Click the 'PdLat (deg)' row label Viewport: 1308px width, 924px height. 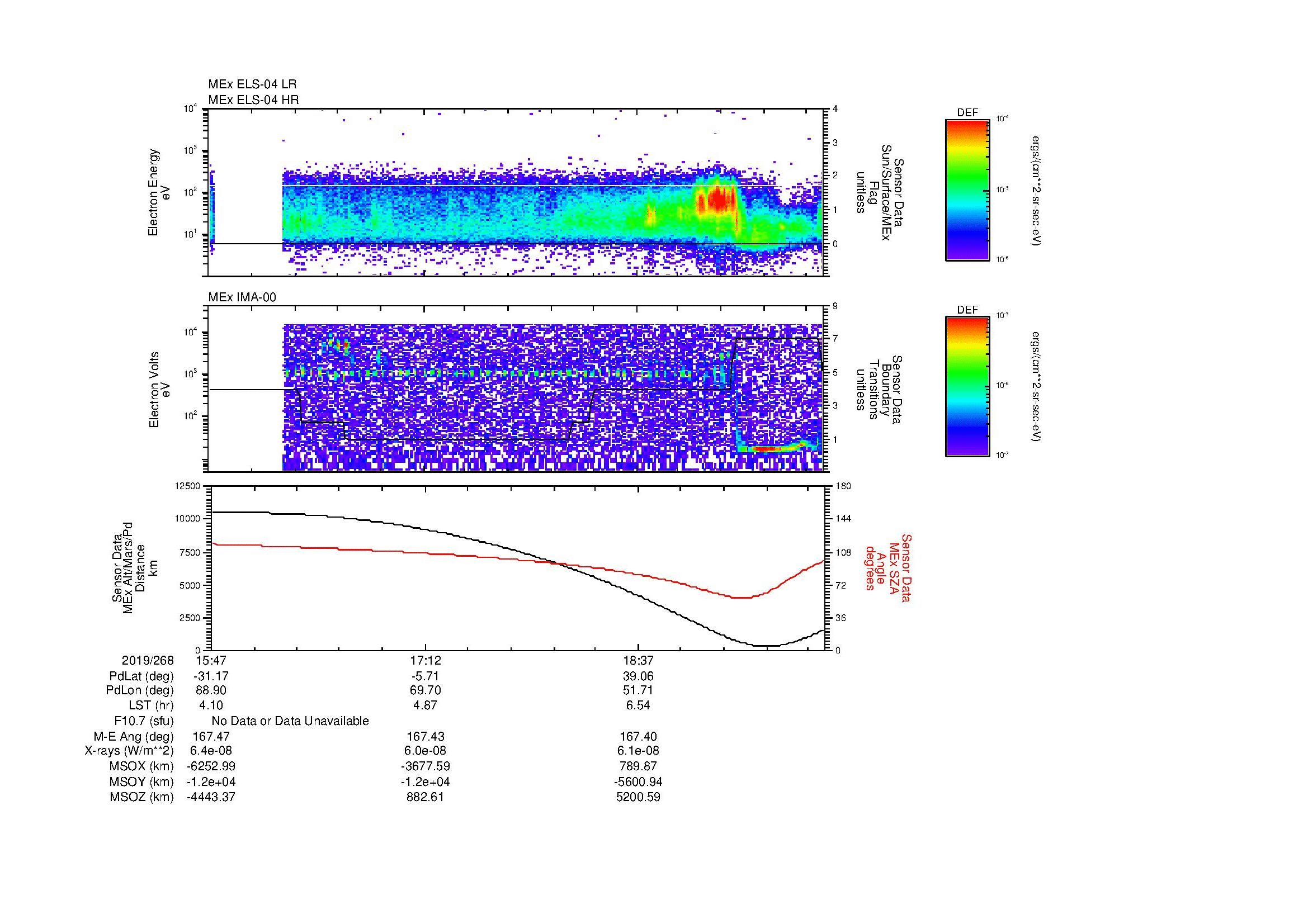141,676
